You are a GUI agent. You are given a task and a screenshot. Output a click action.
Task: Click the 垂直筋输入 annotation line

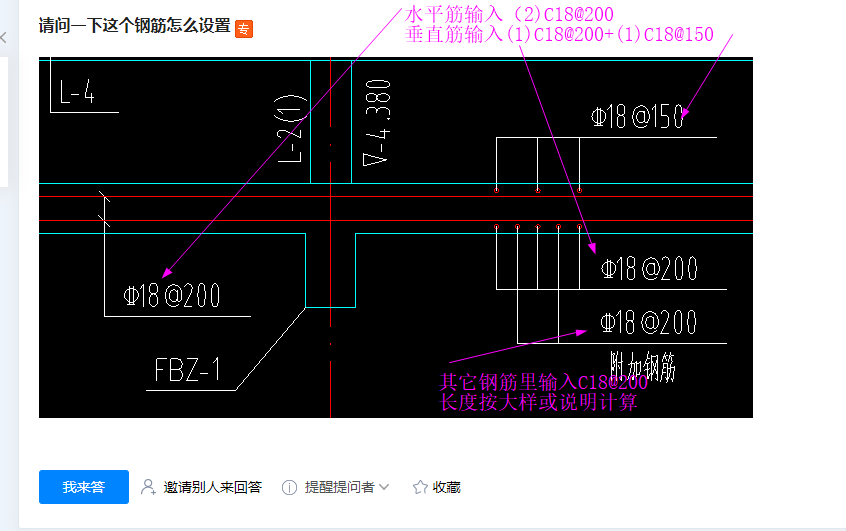pyautogui.click(x=559, y=35)
